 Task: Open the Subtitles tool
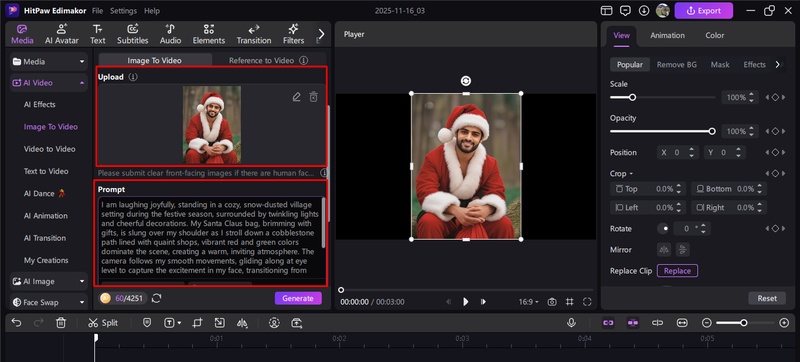point(133,34)
